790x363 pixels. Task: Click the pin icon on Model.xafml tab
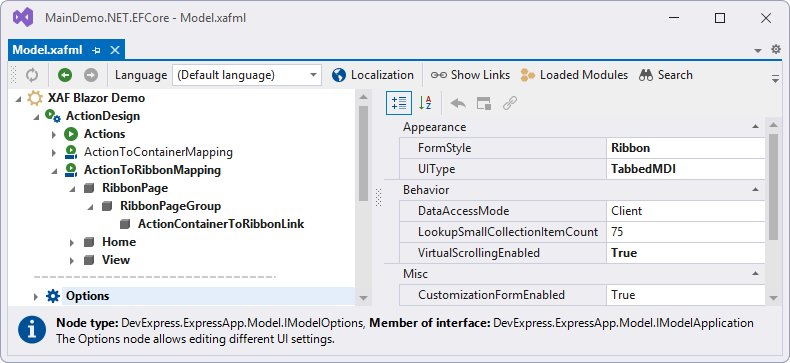(97, 50)
